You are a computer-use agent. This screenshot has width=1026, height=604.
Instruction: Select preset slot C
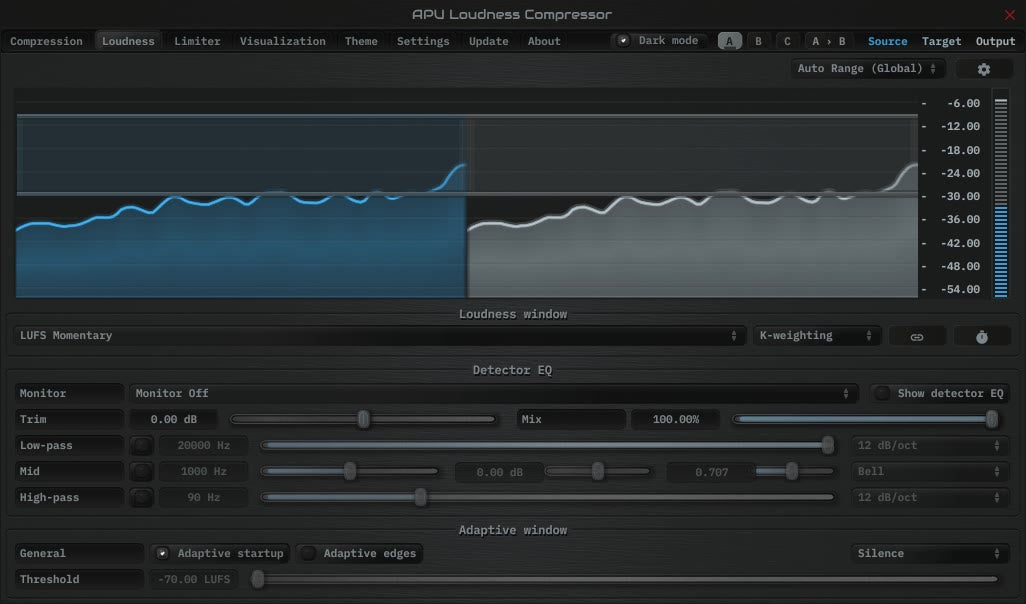coord(787,41)
